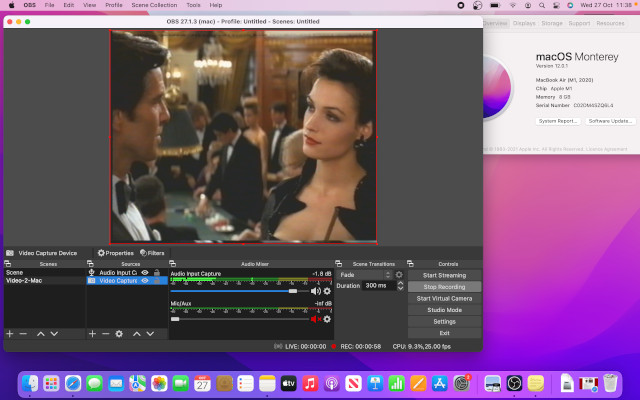Click the Duration 300 ms field
This screenshot has height=400, width=640.
click(x=379, y=285)
